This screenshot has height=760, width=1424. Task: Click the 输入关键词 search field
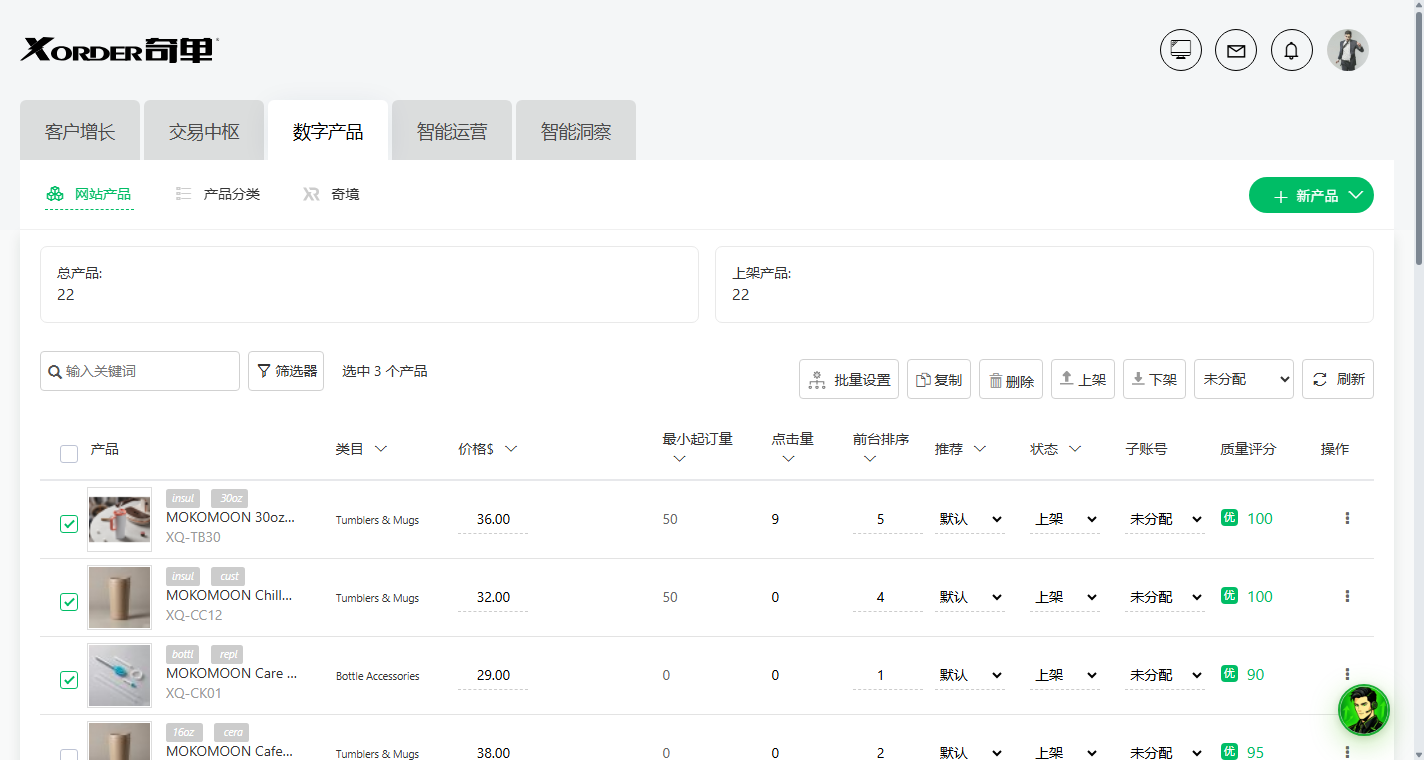140,371
